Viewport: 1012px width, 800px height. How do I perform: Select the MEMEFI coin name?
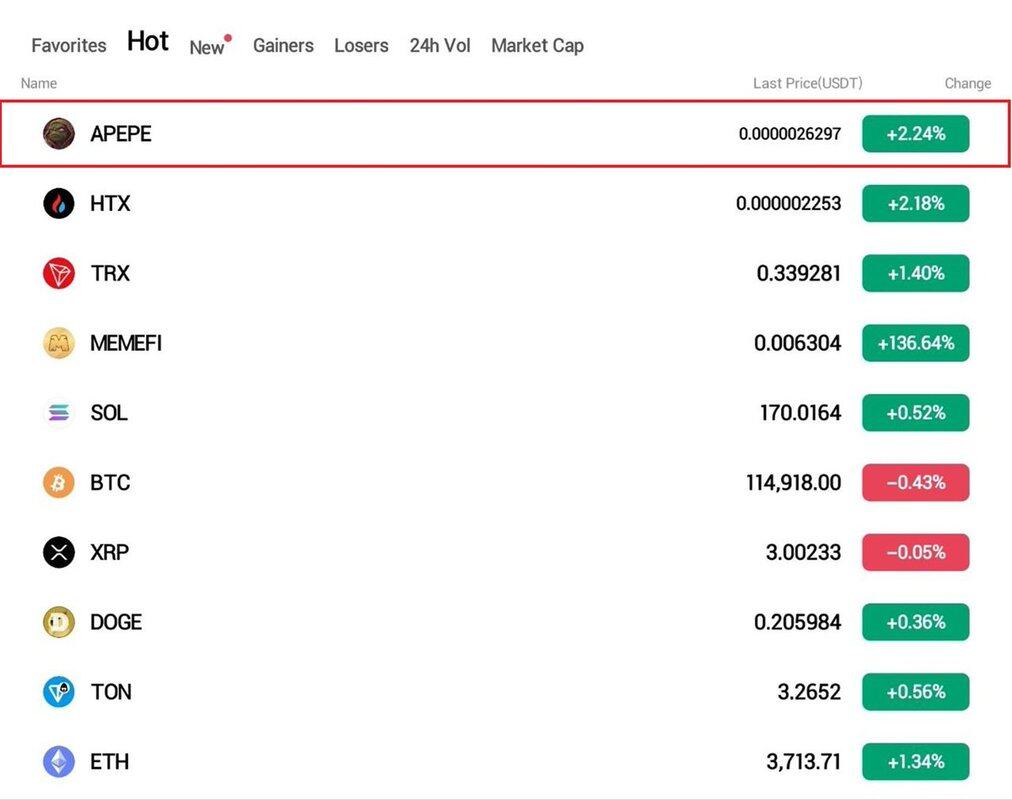coord(126,343)
